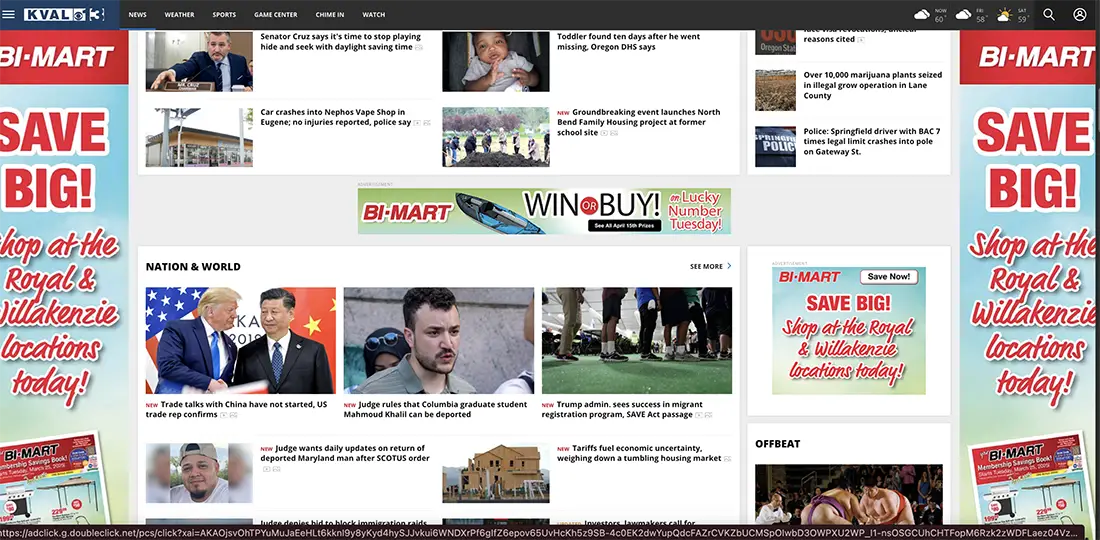This screenshot has width=1100, height=540.
Task: Open the Weather menu
Action: point(180,15)
